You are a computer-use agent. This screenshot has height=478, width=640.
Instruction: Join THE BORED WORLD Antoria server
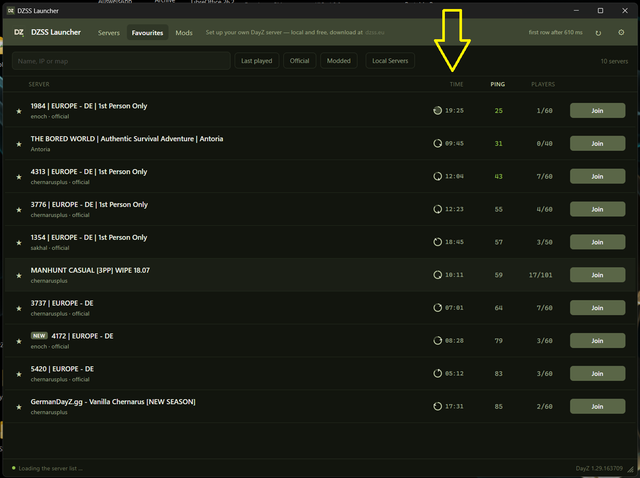pyautogui.click(x=598, y=143)
